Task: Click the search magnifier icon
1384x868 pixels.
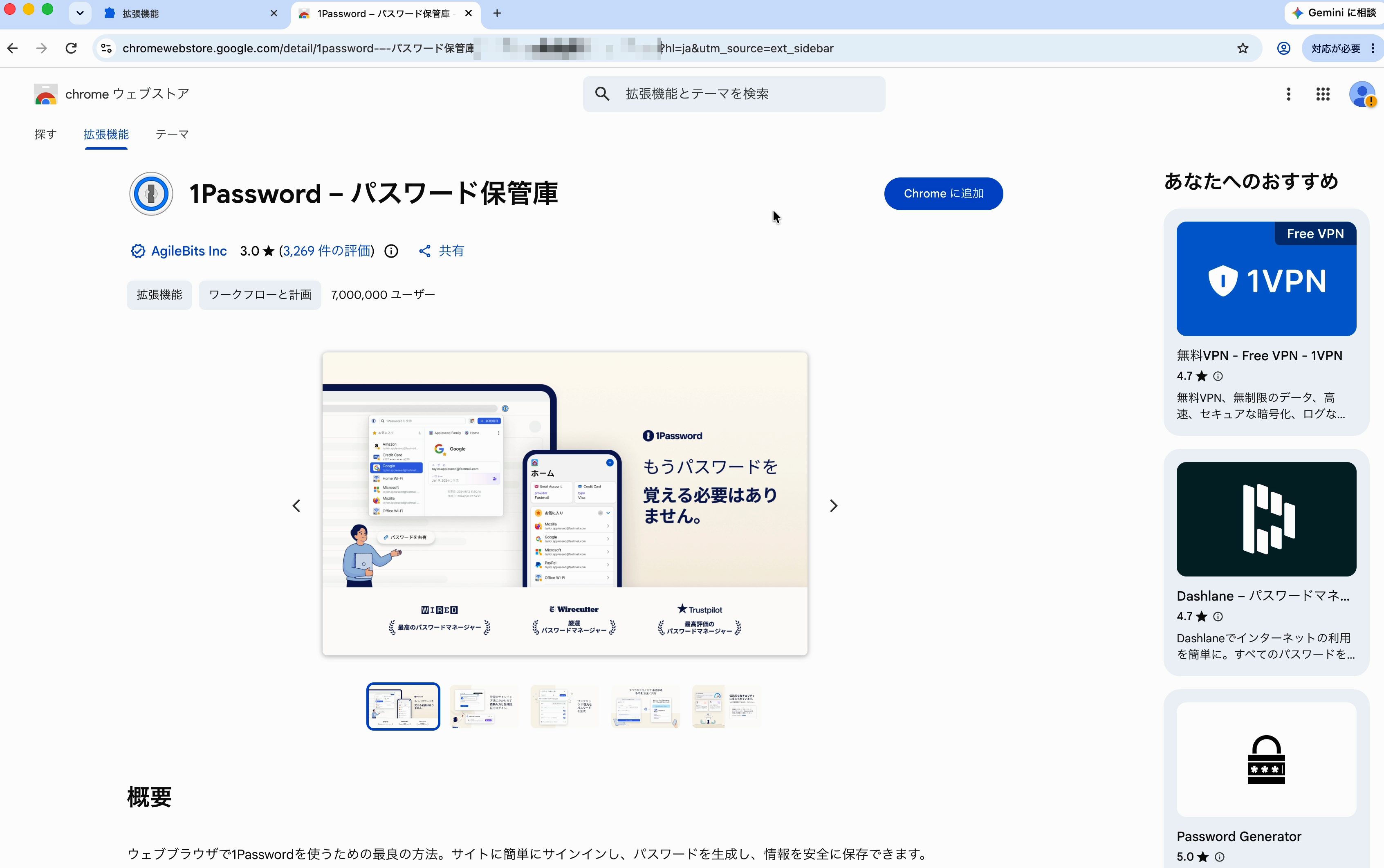Action: [601, 94]
